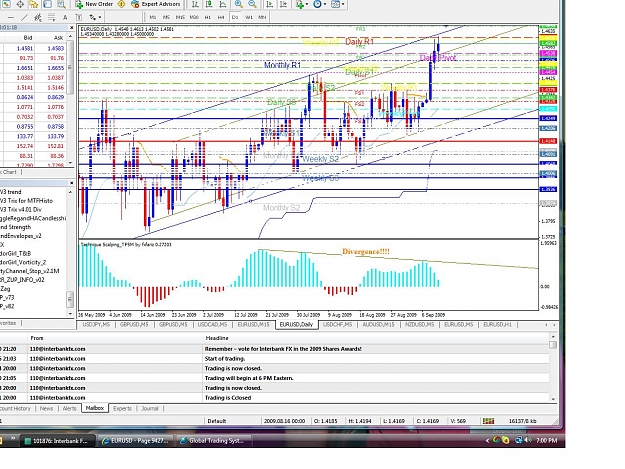This screenshot has height=469, width=625.
Task: Toggle Expert Advisors on the toolbar
Action: (x=155, y=4)
